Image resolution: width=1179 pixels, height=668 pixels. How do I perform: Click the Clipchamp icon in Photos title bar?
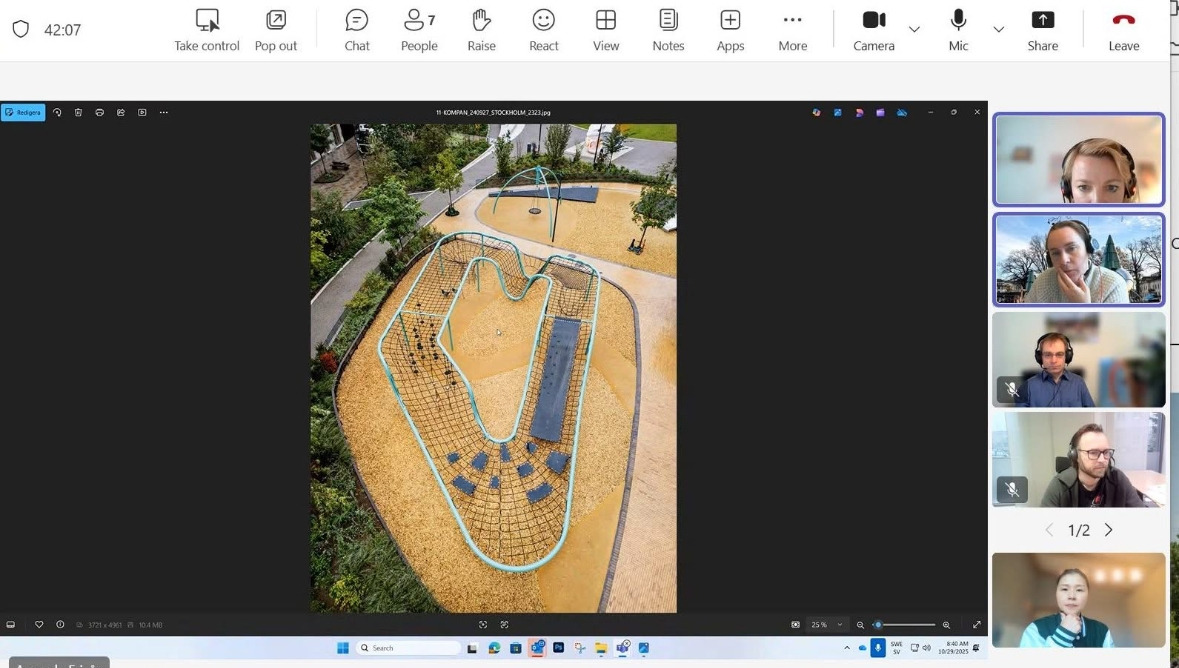pyautogui.click(x=859, y=112)
